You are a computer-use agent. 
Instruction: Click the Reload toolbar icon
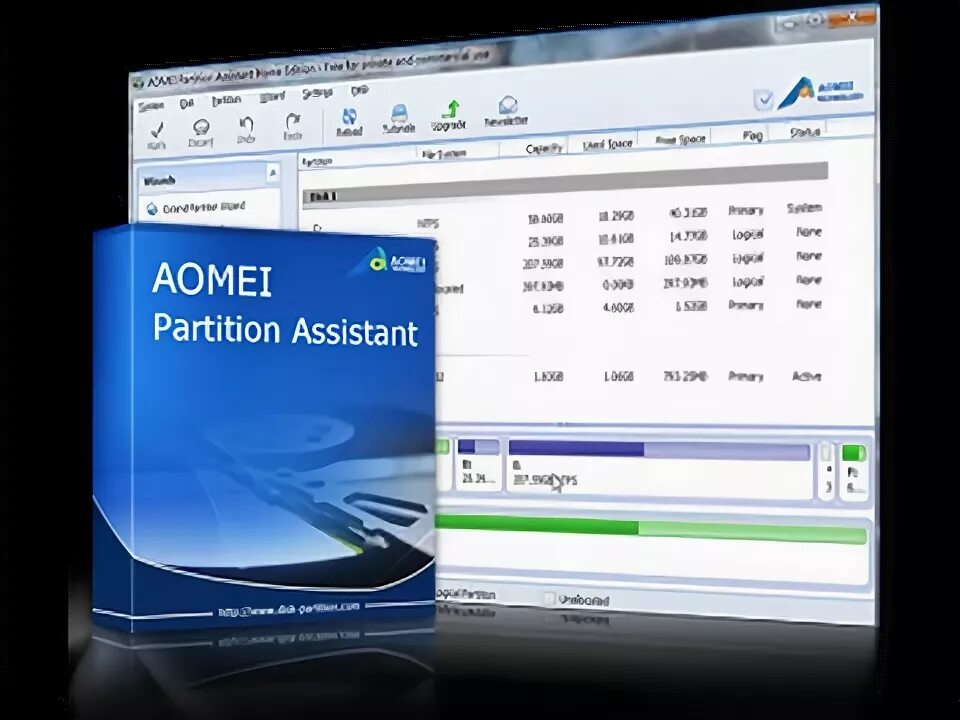pyautogui.click(x=349, y=122)
